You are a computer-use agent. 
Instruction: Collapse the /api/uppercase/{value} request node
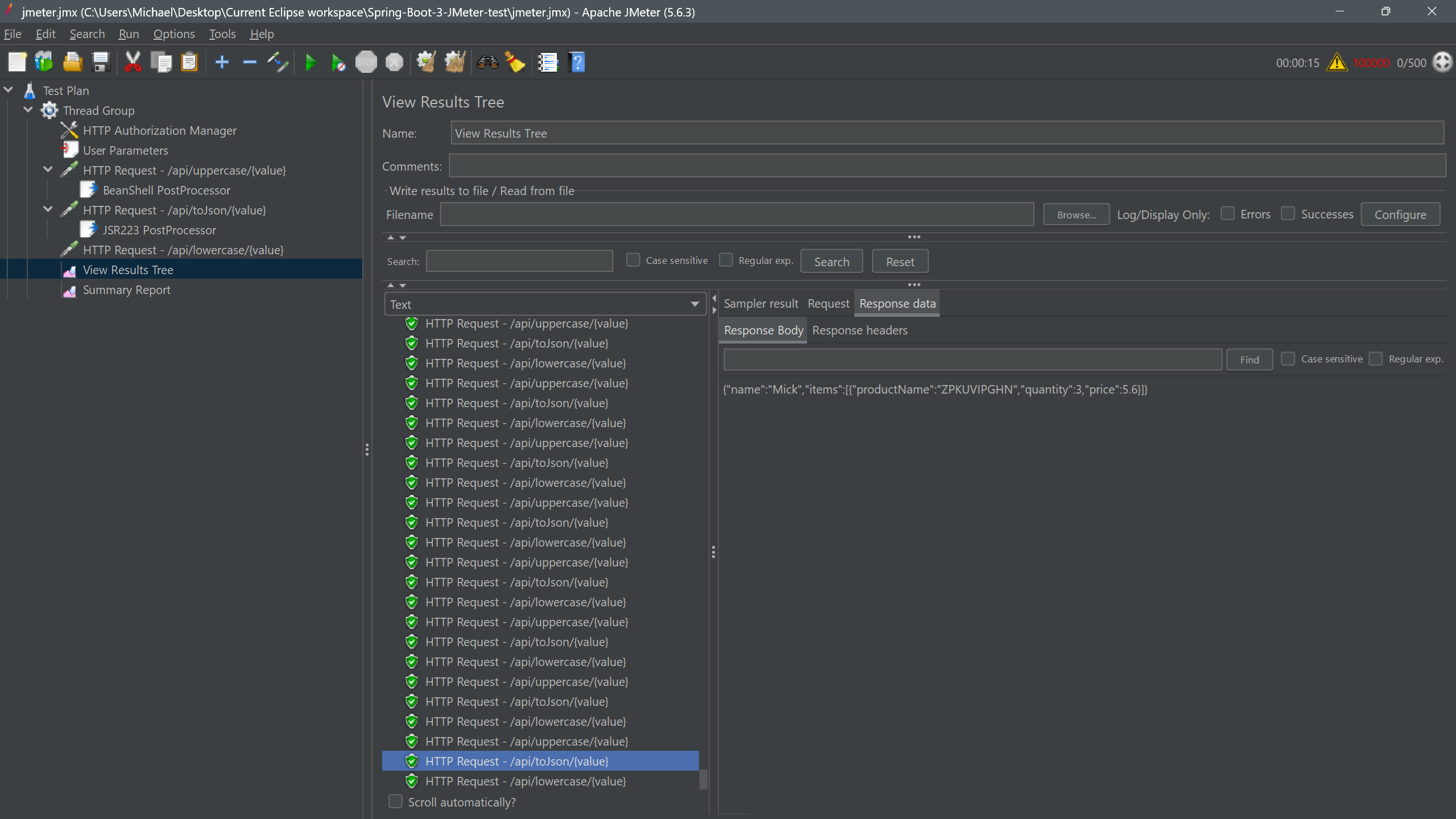(48, 169)
